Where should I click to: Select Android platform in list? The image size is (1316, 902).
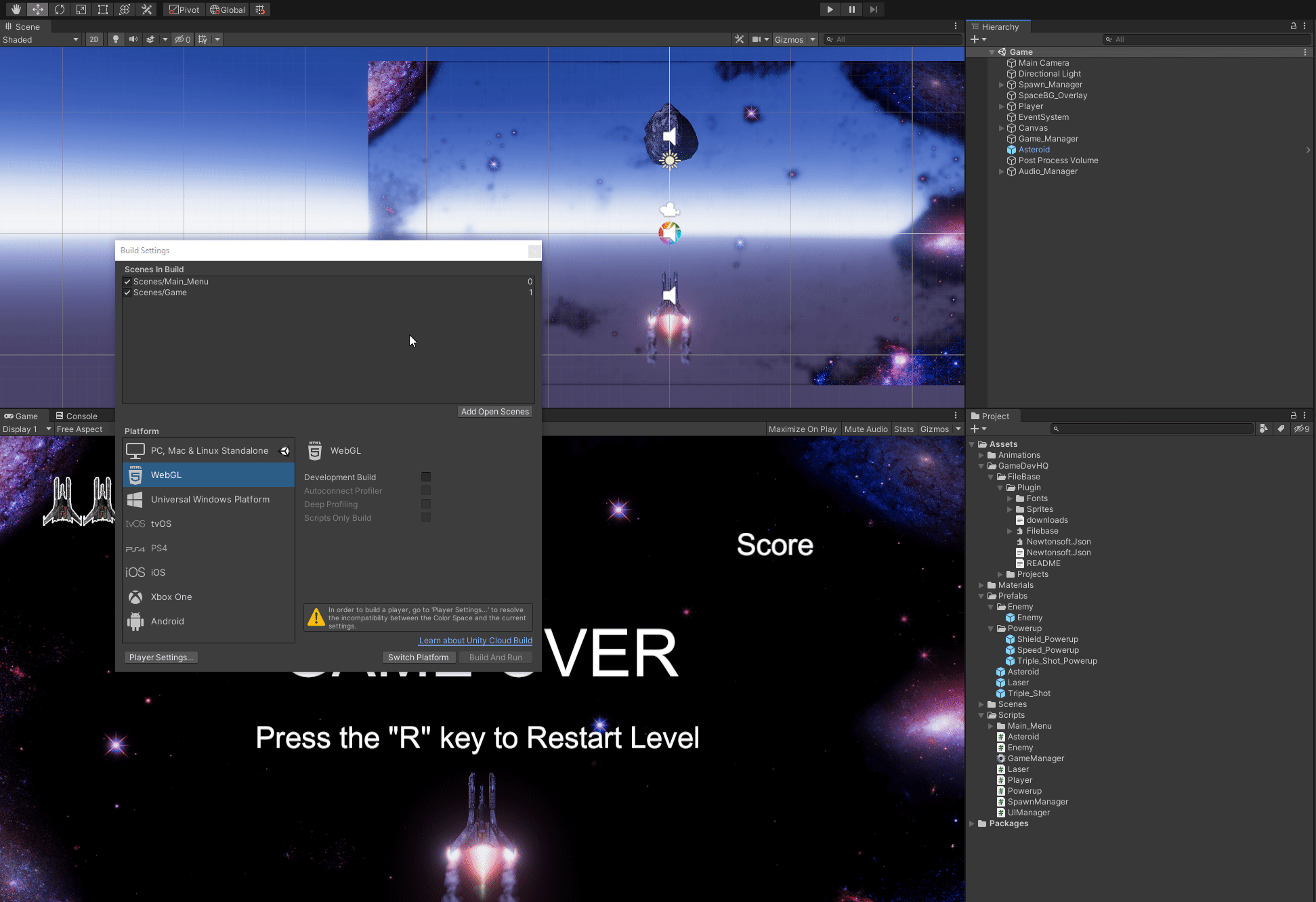click(167, 621)
